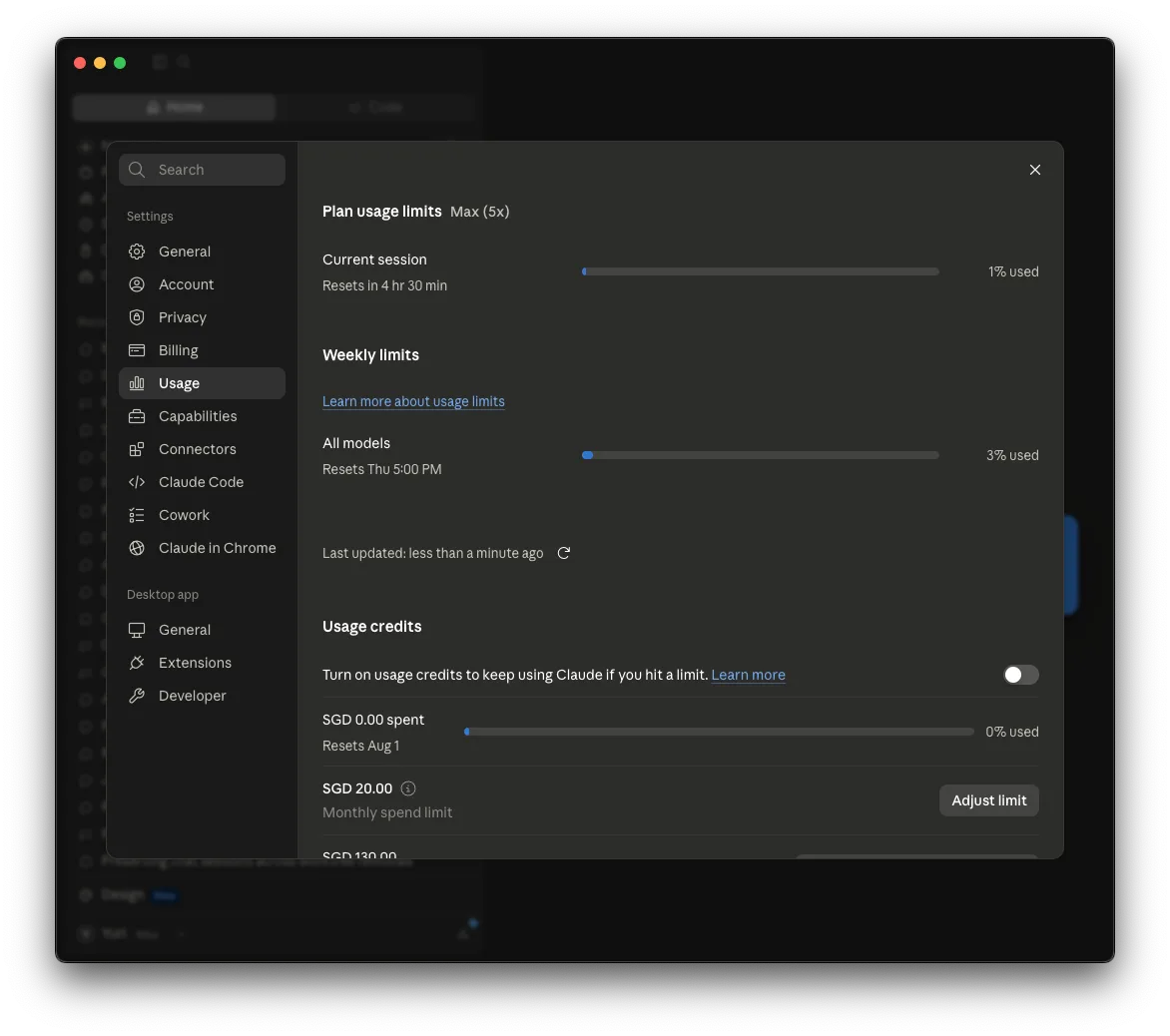The height and width of the screenshot is (1036, 1170).
Task: Click 'Resets Aug 1' text
Action: pyautogui.click(x=361, y=746)
